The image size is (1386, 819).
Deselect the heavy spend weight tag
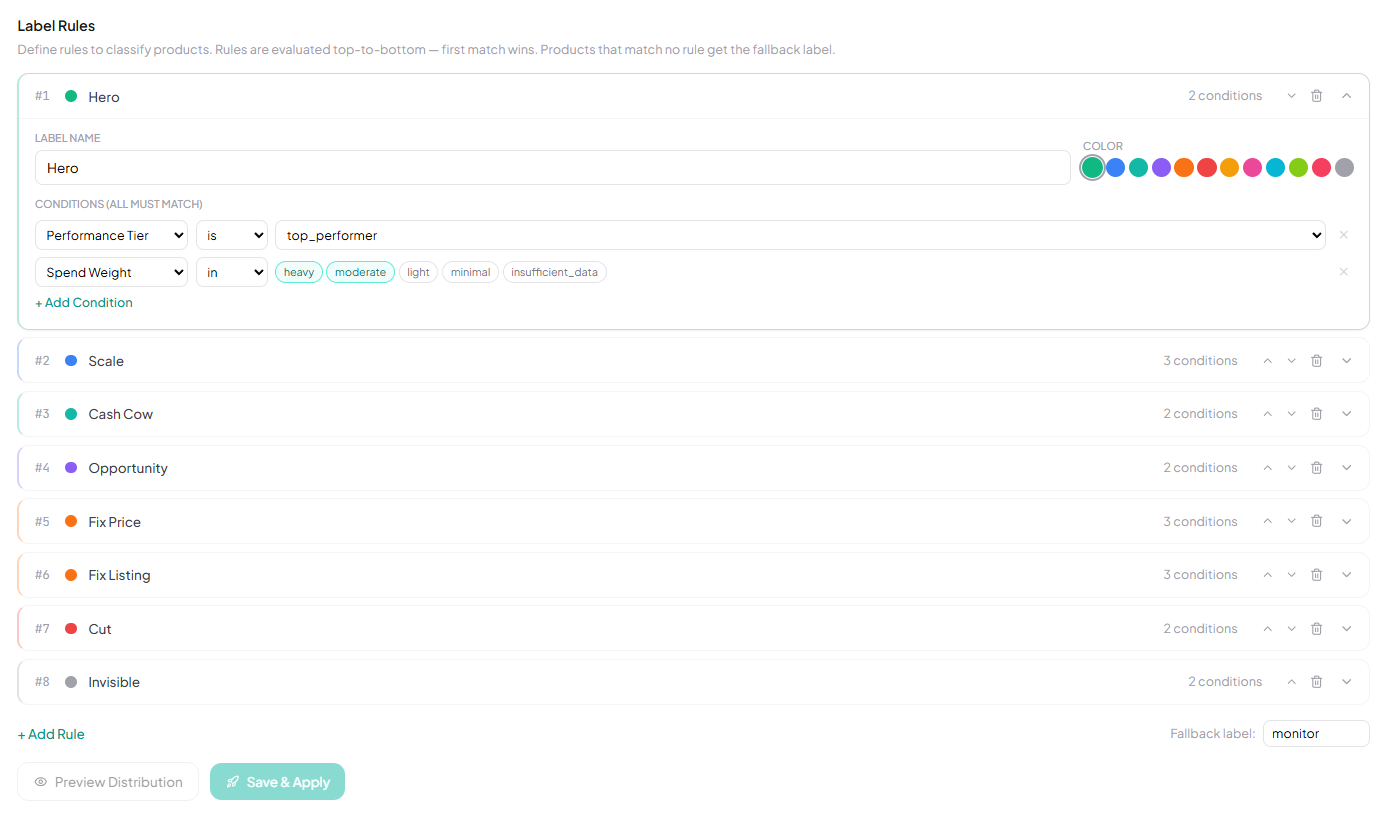click(298, 271)
